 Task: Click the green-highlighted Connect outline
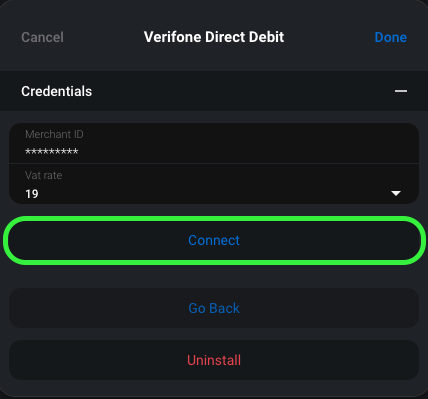tap(214, 241)
